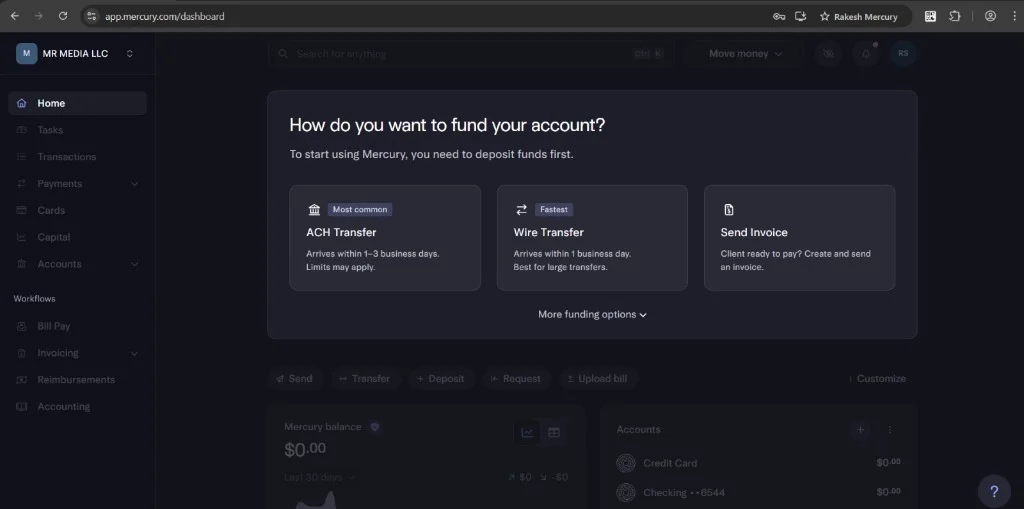Open the browser extensions puzzle icon

[955, 16]
